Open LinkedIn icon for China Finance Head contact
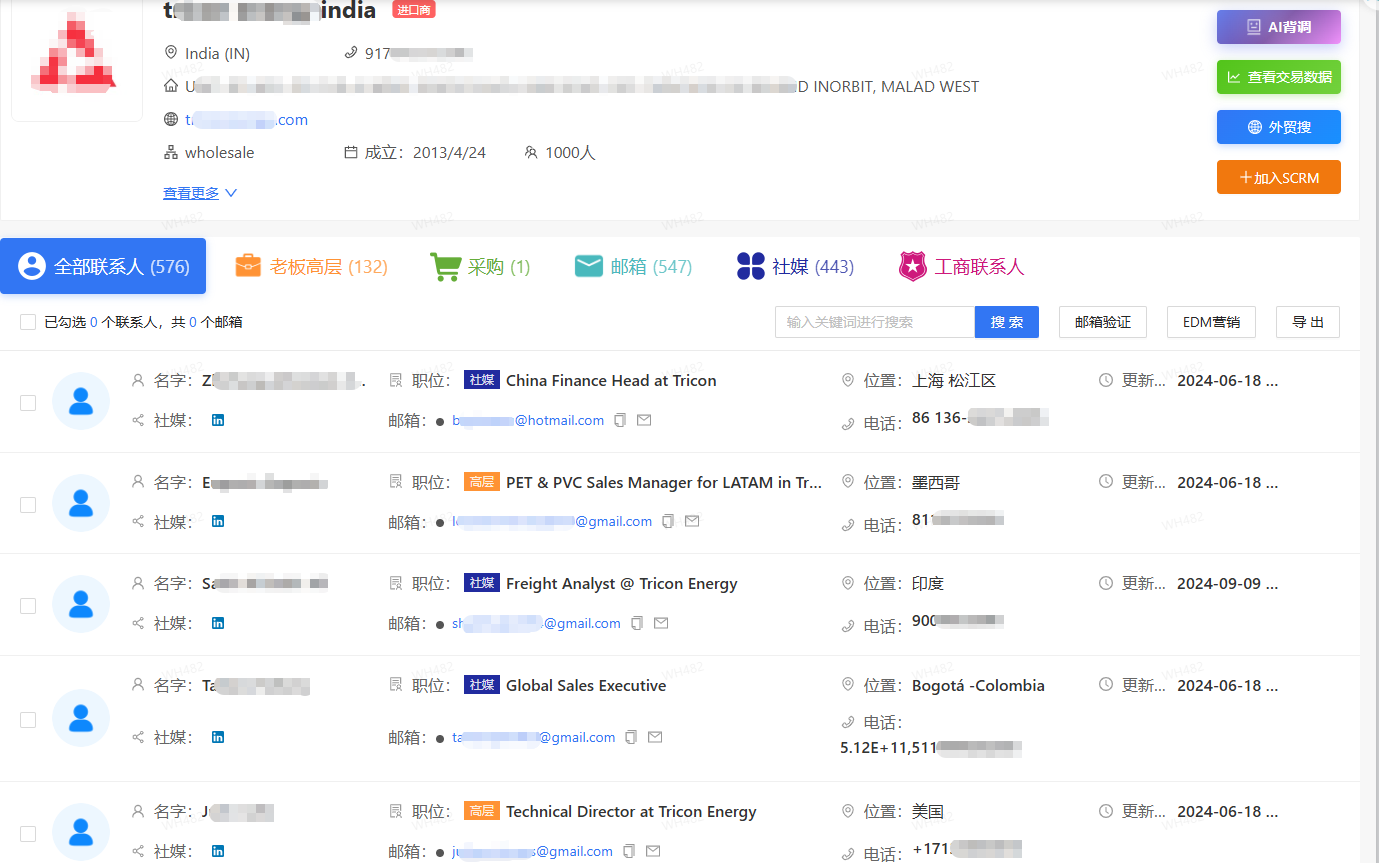The width and height of the screenshot is (1379, 864). 218,420
